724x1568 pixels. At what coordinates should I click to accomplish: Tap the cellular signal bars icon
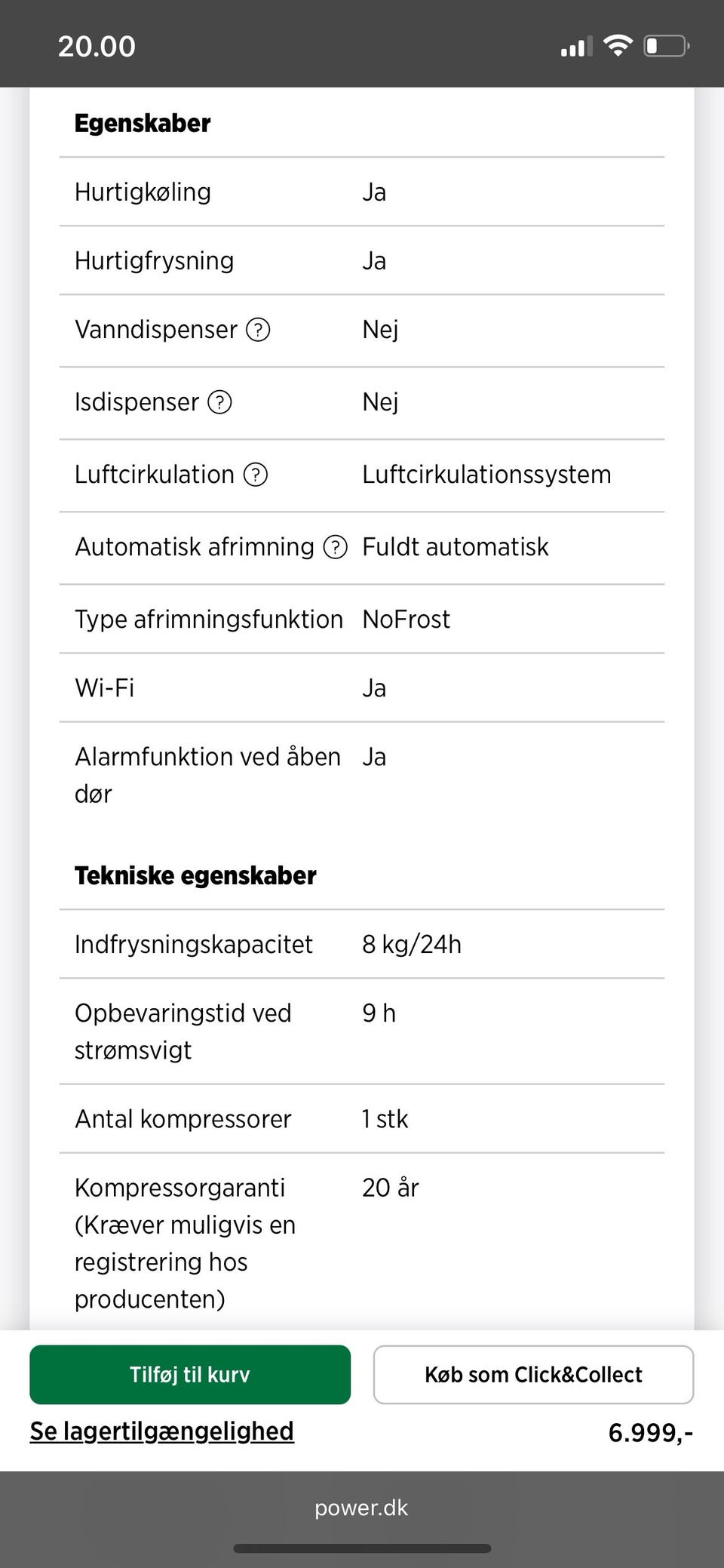(x=576, y=47)
